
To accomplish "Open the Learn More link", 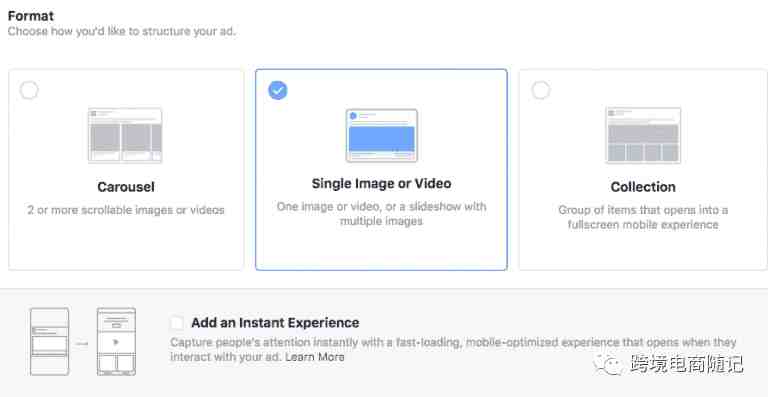I will click(x=315, y=357).
